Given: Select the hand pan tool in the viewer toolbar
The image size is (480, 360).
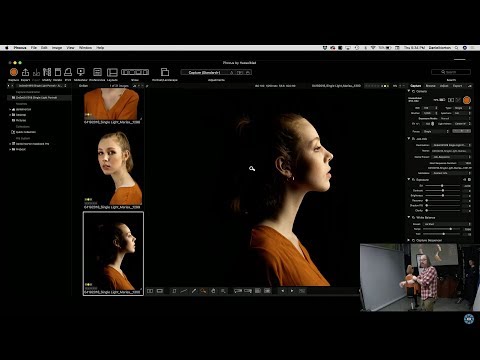Looking at the screenshot, I should point(213,291).
